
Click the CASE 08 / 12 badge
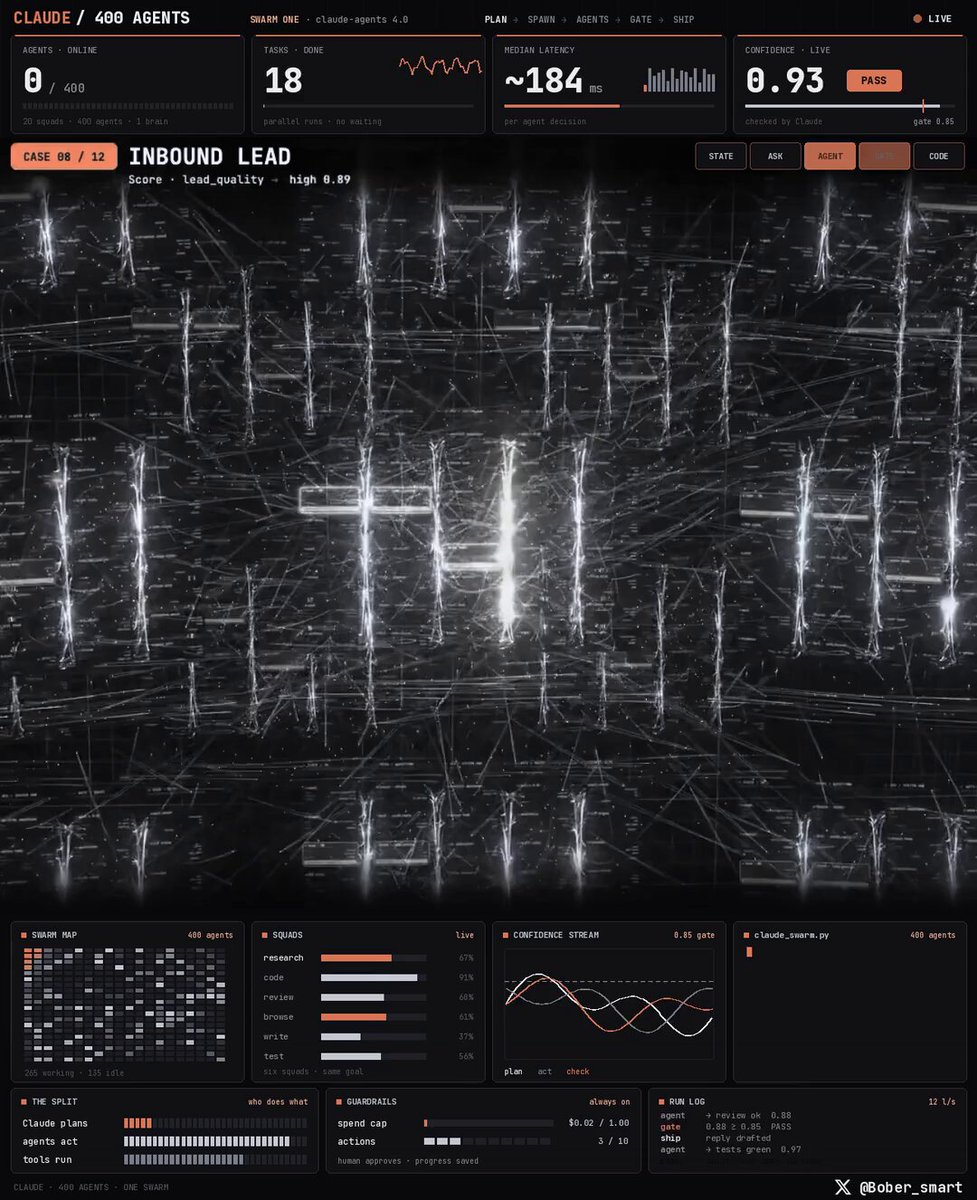[x=64, y=157]
